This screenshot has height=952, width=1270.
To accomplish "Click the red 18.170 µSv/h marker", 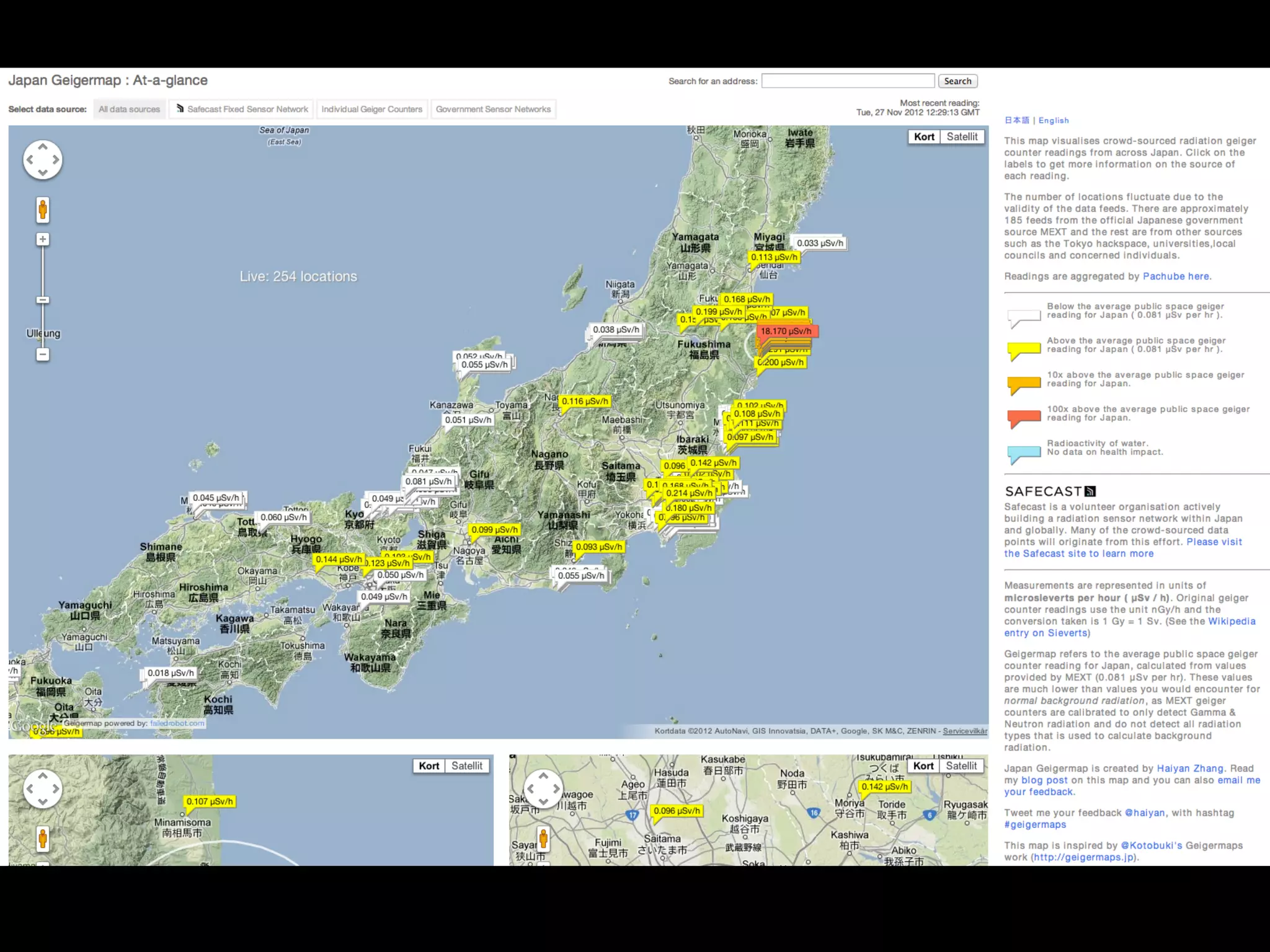I will point(786,331).
